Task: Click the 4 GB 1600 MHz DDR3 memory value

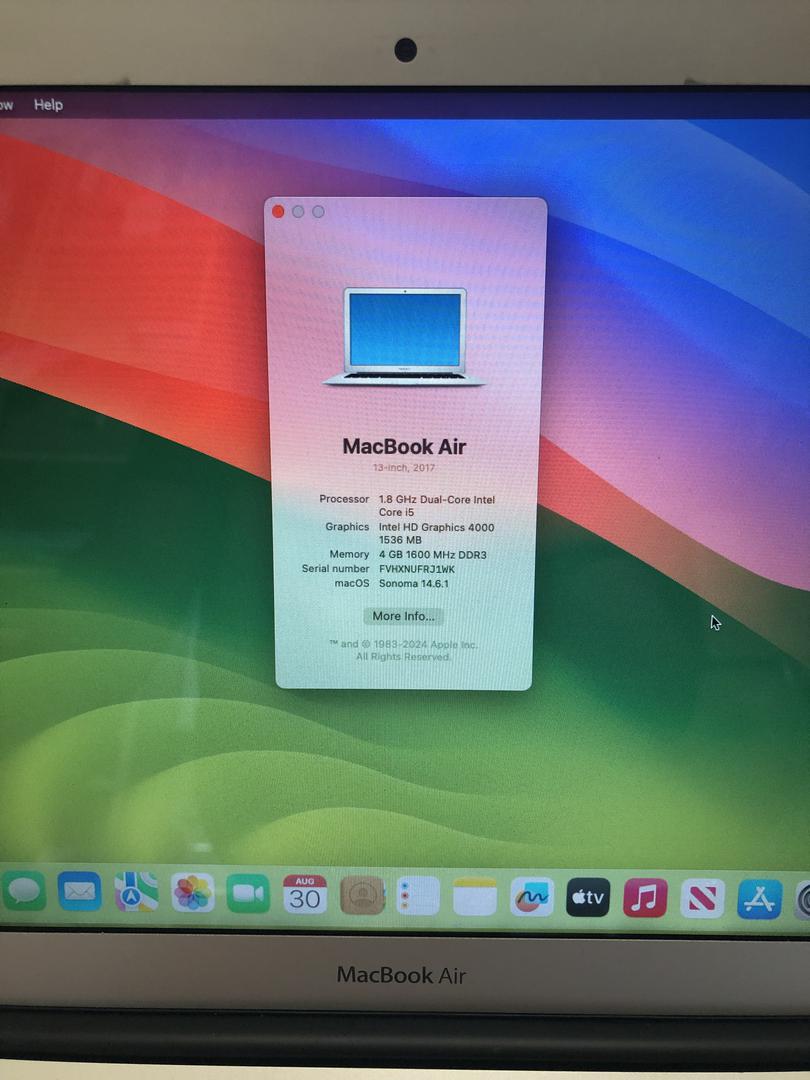Action: click(433, 554)
